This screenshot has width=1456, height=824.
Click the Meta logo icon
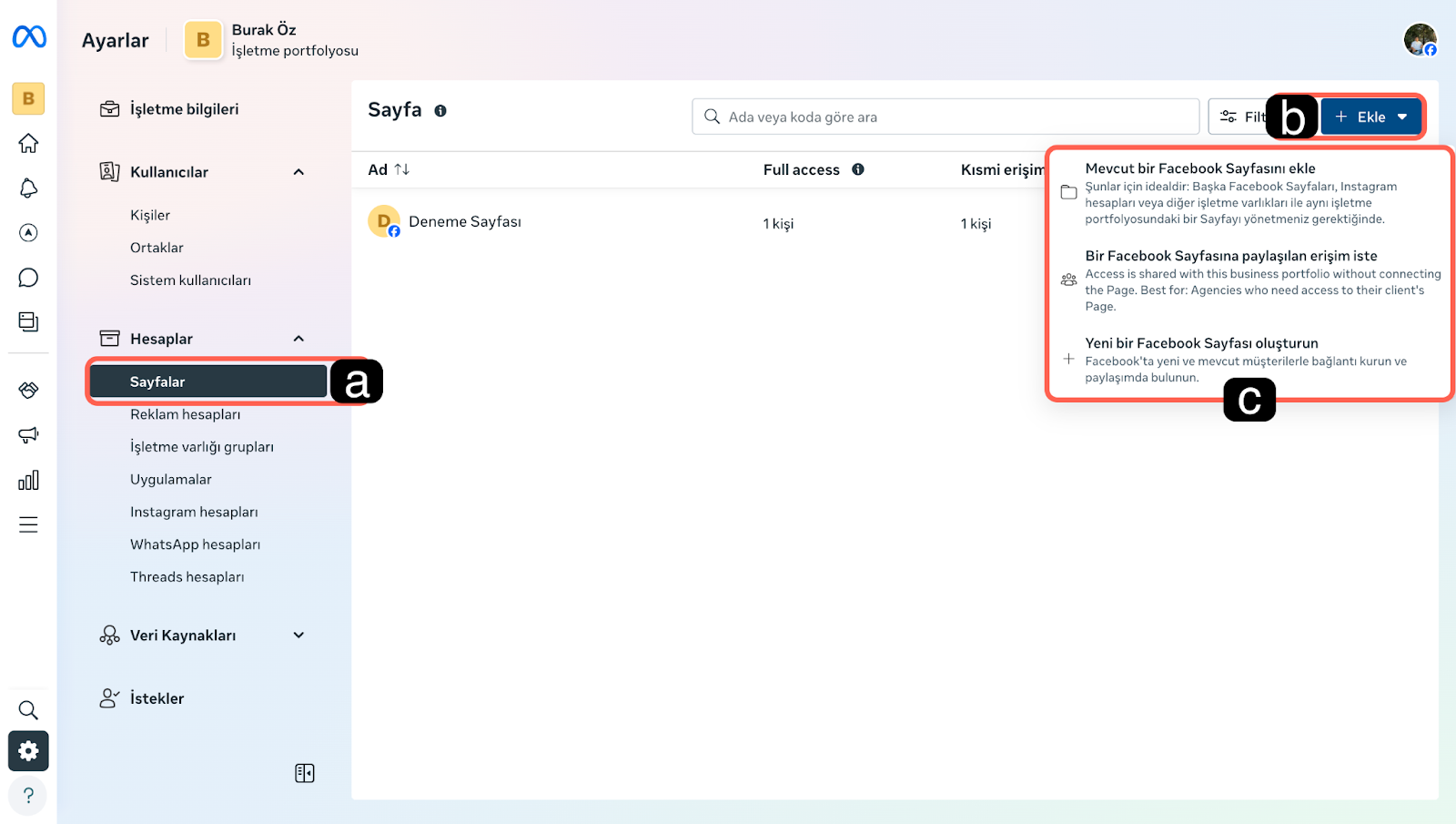click(x=29, y=36)
